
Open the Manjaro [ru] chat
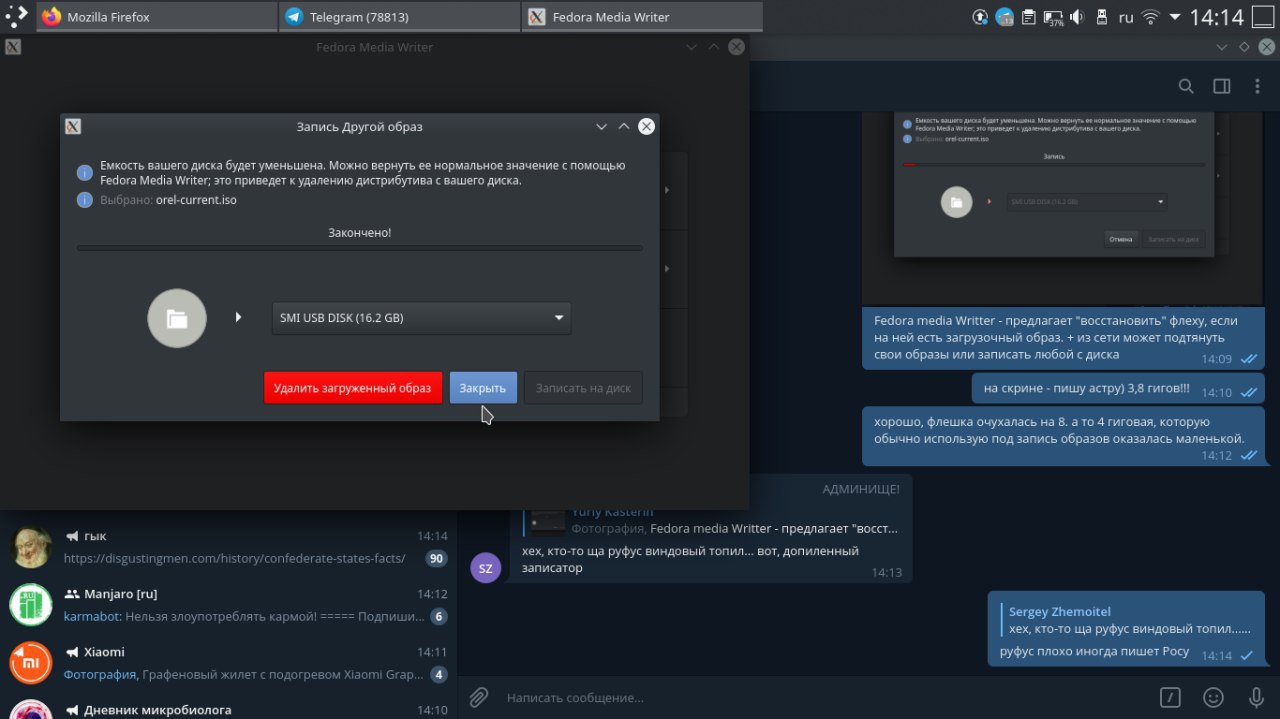tap(229, 605)
